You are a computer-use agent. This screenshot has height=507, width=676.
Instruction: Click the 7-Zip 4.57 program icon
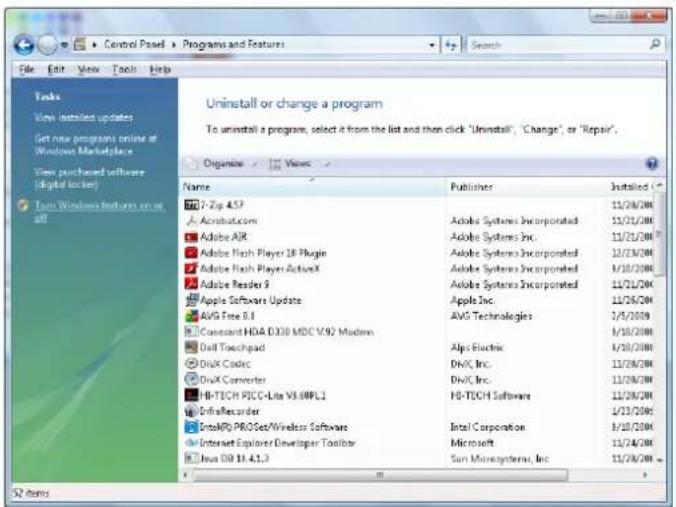[x=191, y=205]
